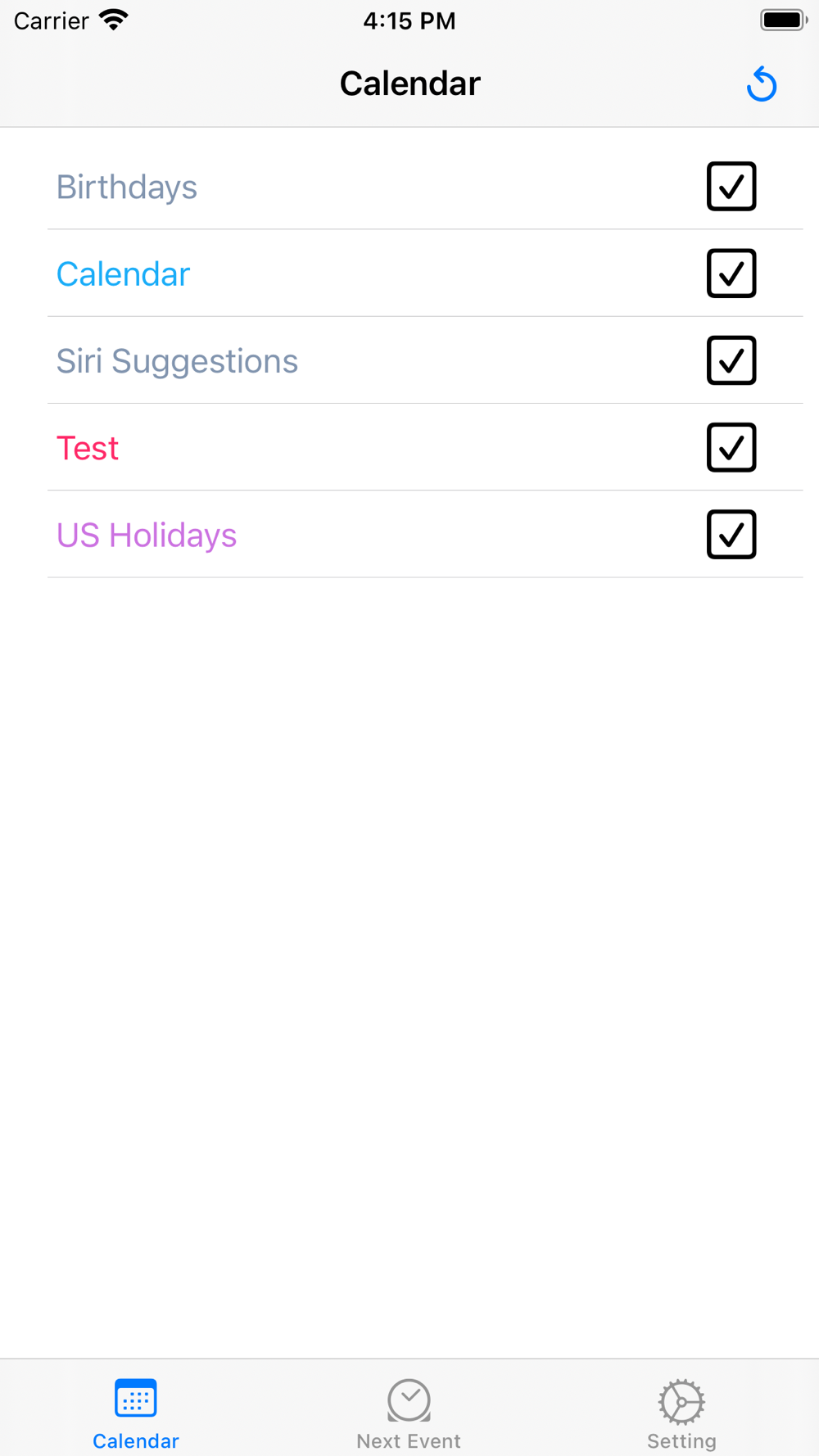Toggle the Siri Suggestions checkbox

pos(731,360)
